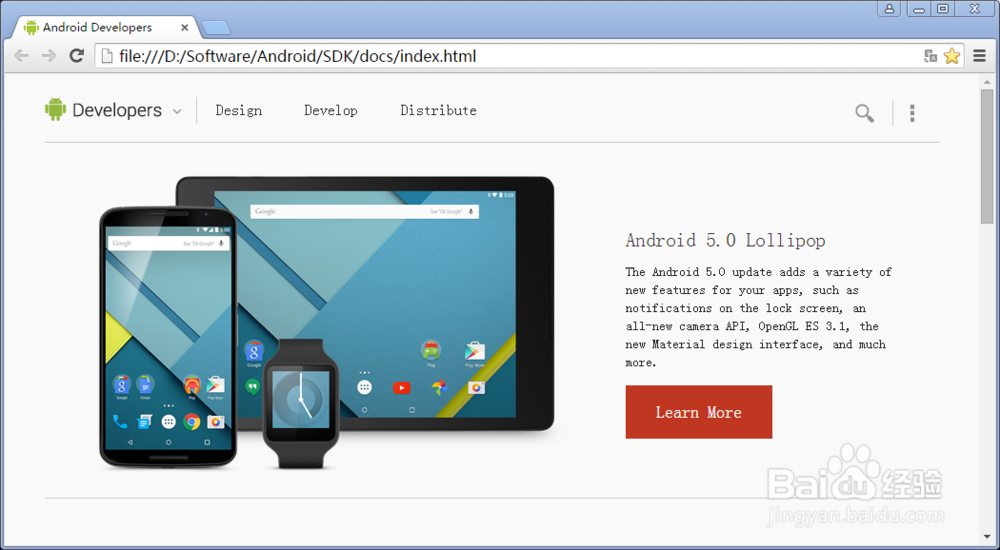Bookmark the page with the star icon

(952, 56)
